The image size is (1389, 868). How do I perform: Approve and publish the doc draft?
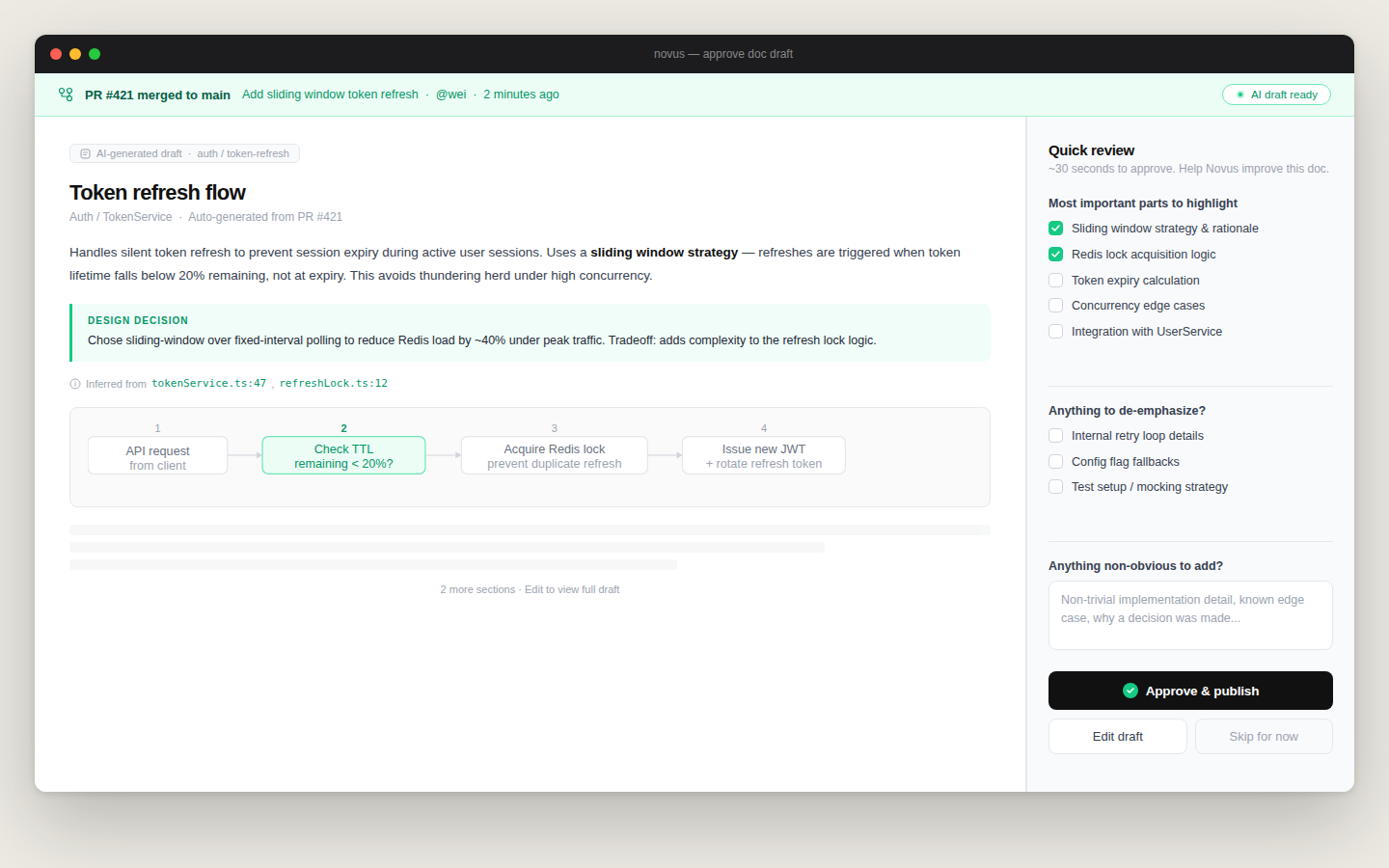pos(1190,691)
